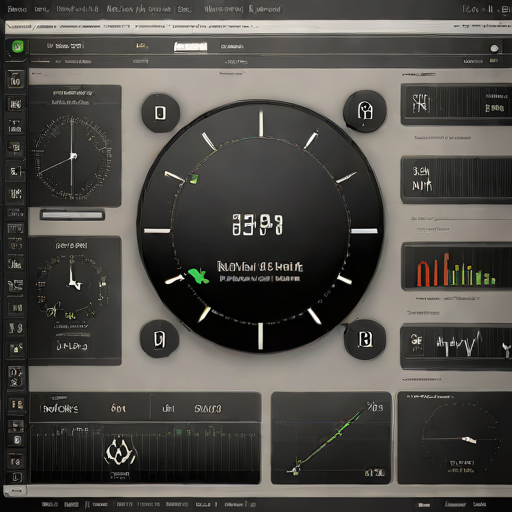Click the green bird-shaped icon inside the dial
The height and width of the screenshot is (512, 512).
pos(199,276)
